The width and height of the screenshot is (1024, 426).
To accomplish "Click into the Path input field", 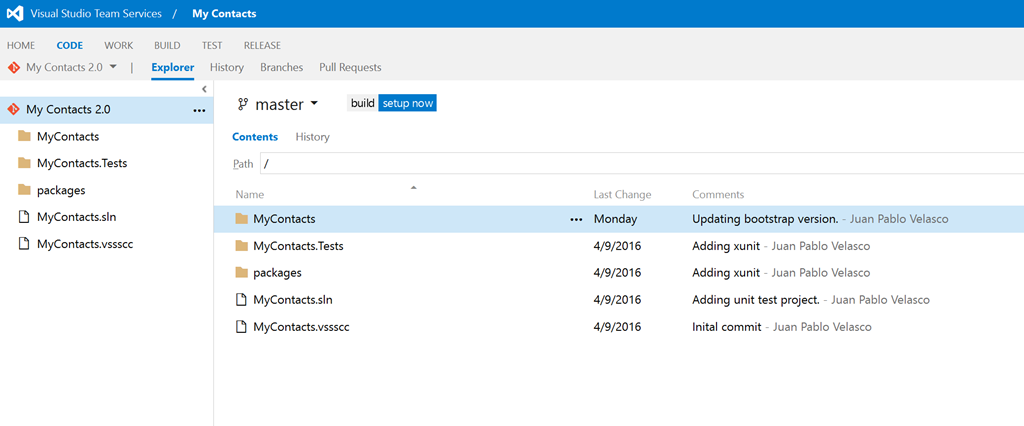I will tap(642, 164).
